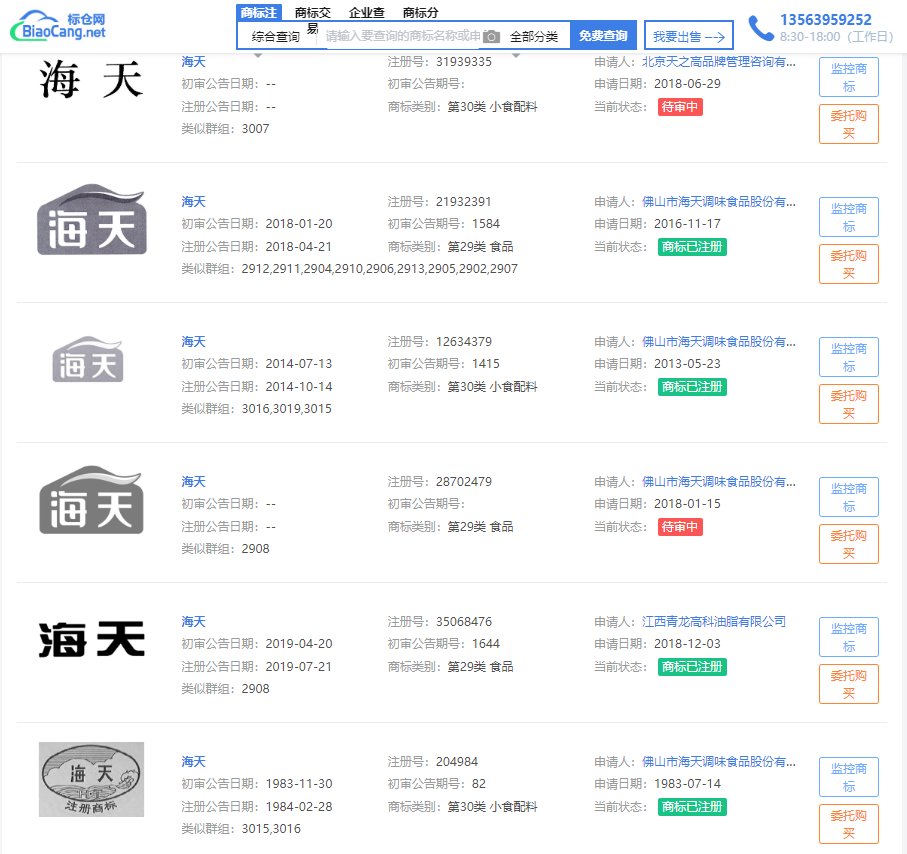This screenshot has height=854, width=907.
Task: Open the 海天 title link for 21932391
Action: click(193, 201)
